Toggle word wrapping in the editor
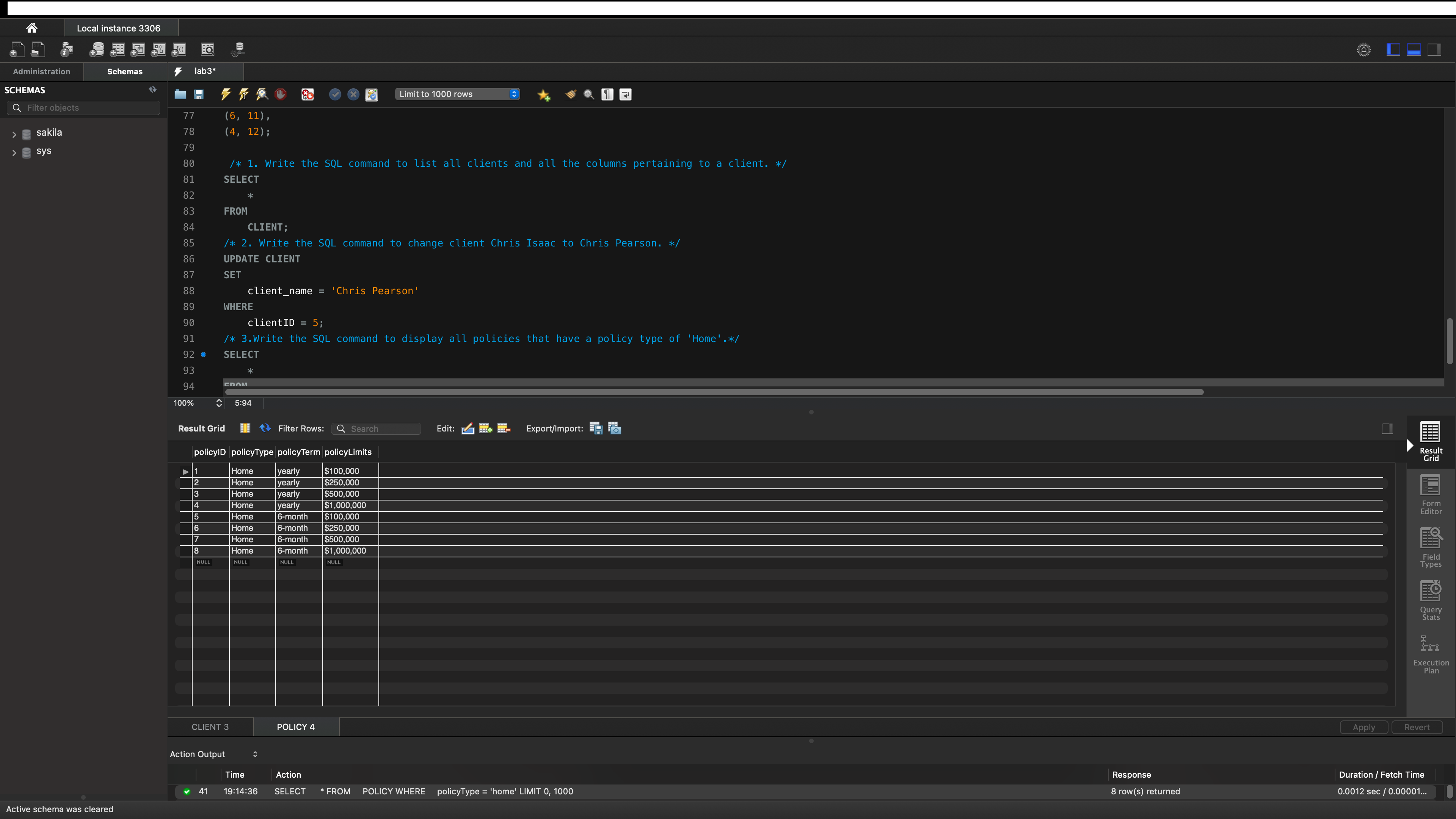Screen dimensions: 1456x819 [x=625, y=94]
